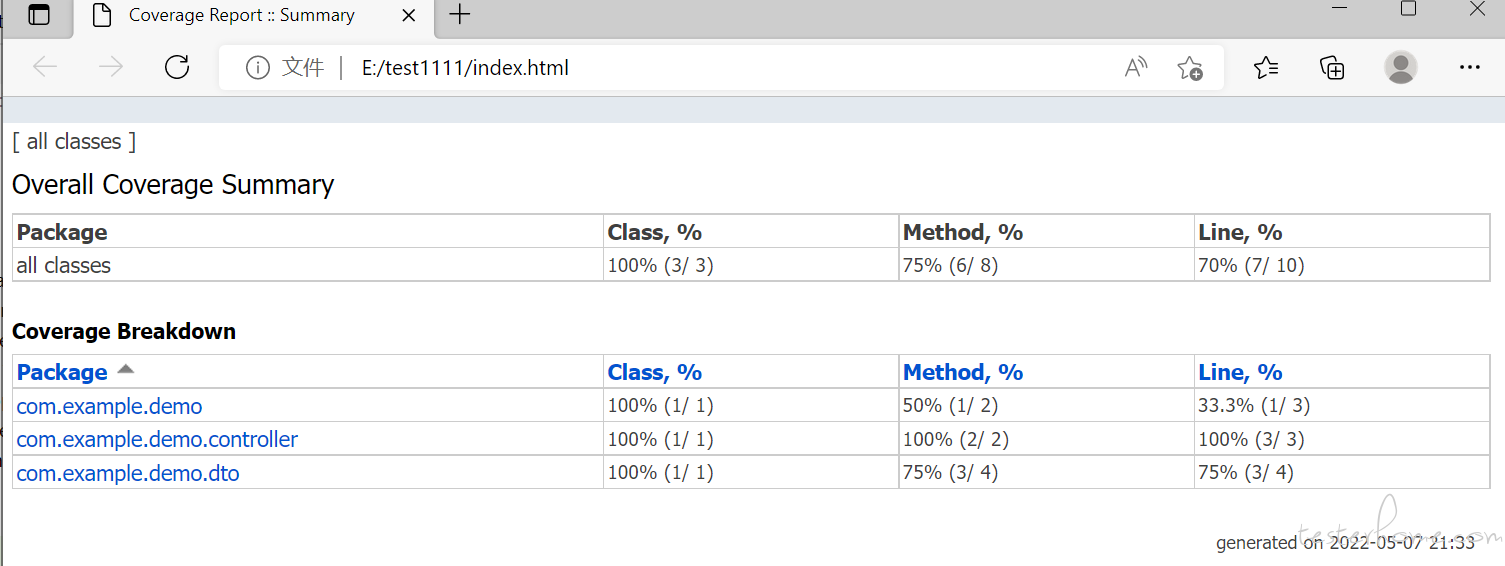Open the user profile avatar
The width and height of the screenshot is (1505, 566).
1401,67
